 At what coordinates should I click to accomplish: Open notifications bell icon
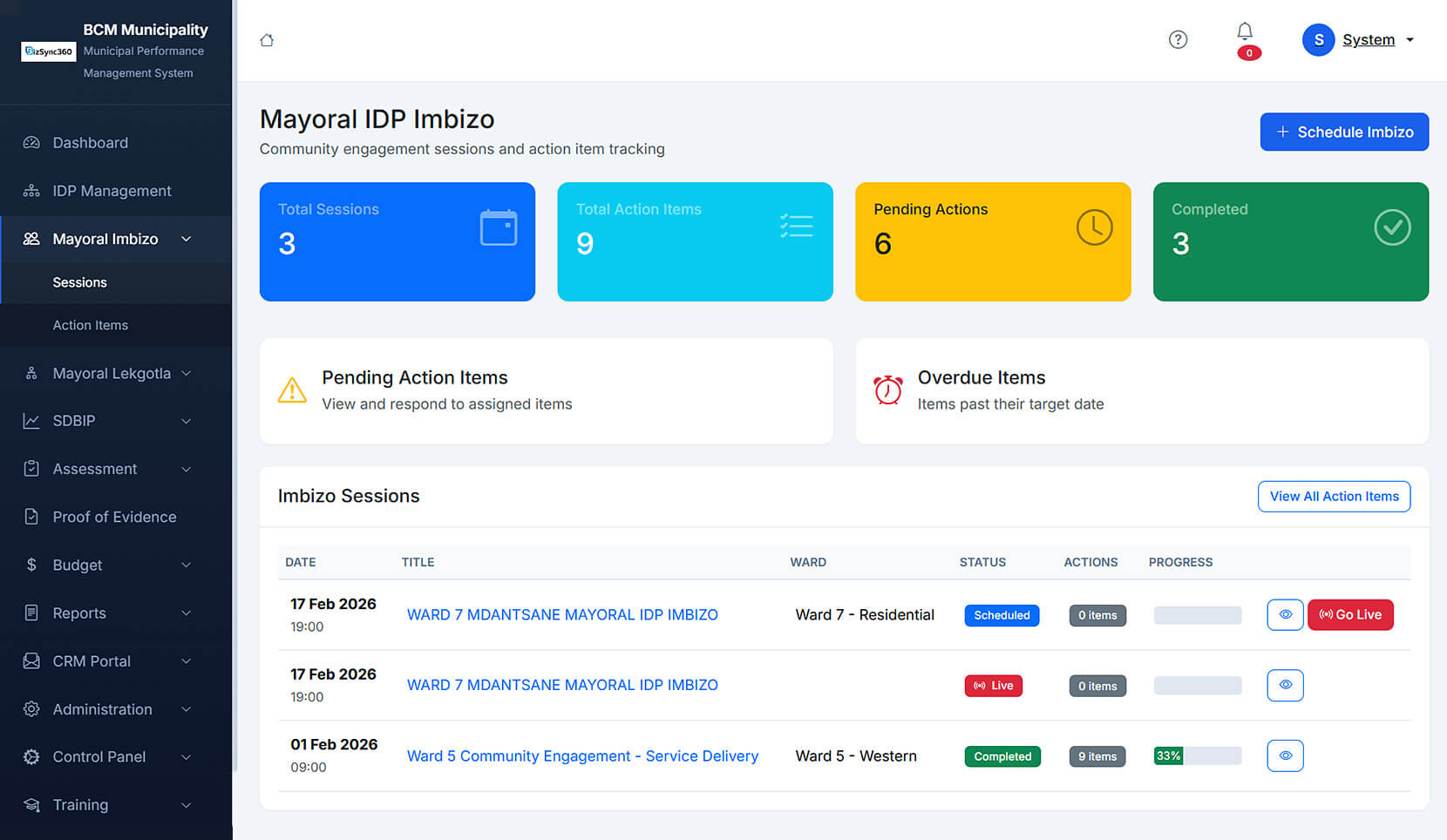point(1245,32)
